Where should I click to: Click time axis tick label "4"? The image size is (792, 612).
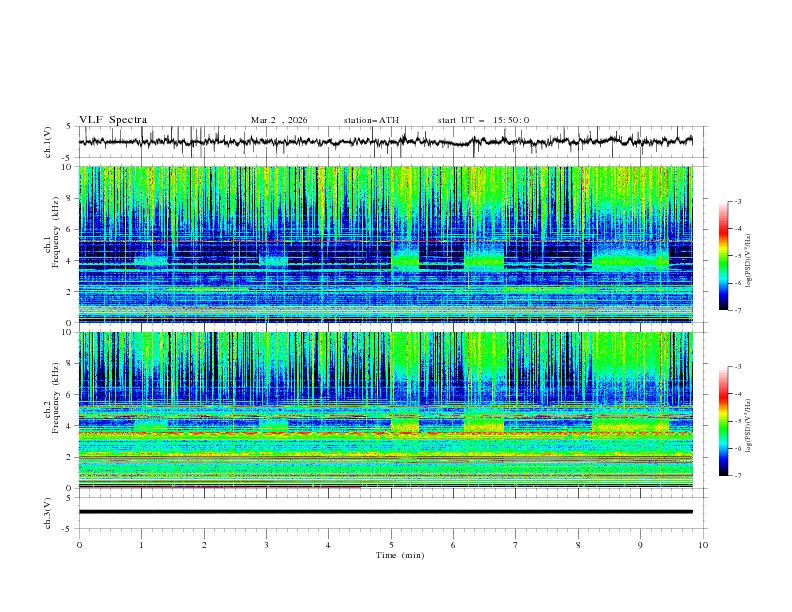328,545
